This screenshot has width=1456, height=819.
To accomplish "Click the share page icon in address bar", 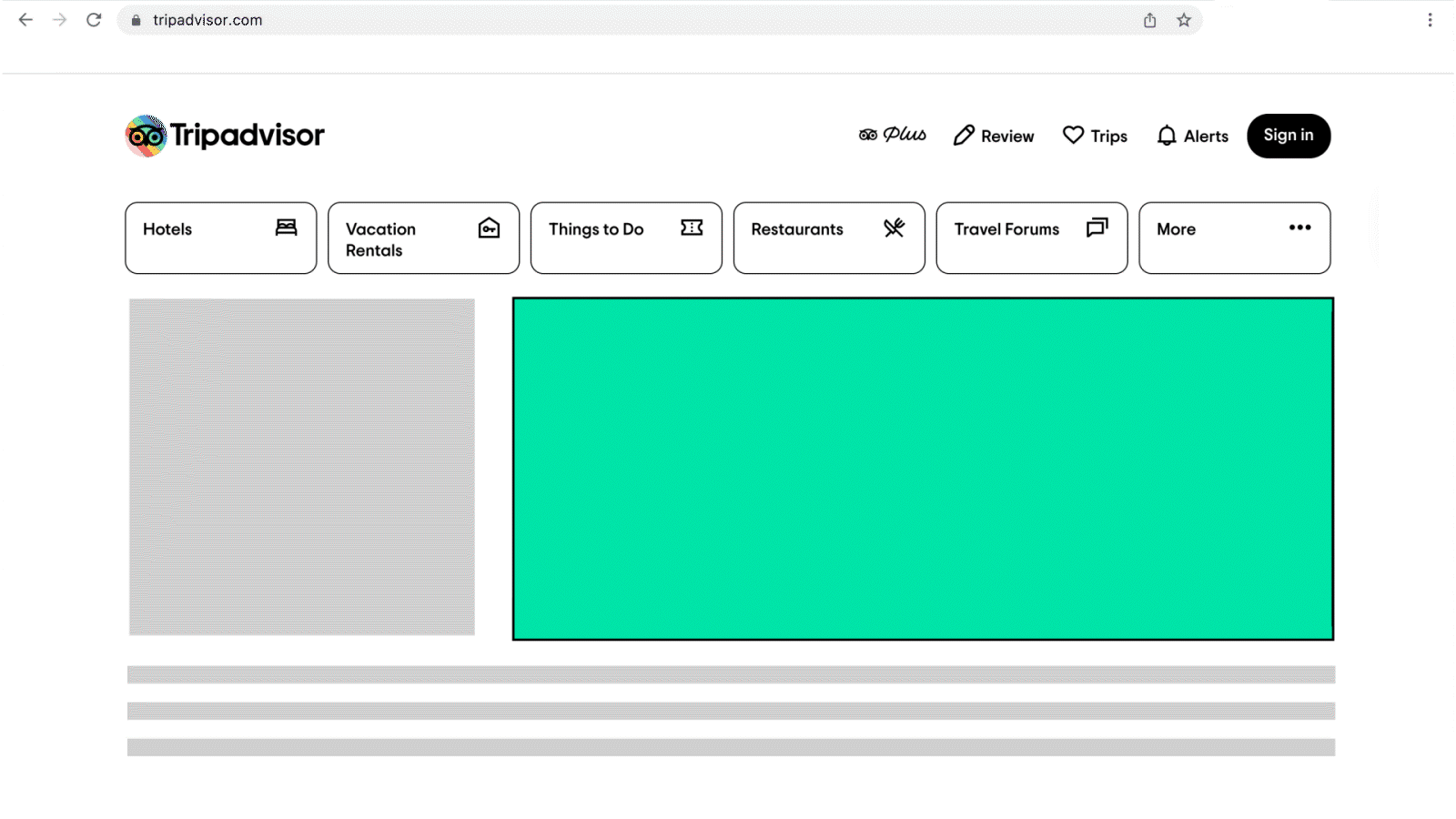I will click(x=1150, y=20).
